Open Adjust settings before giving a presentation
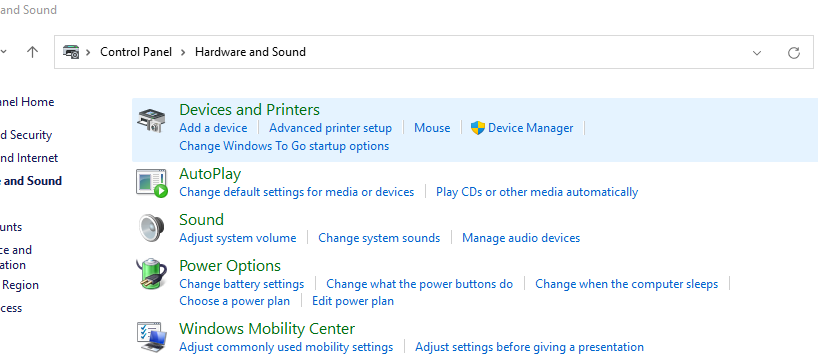Screen dimensions: 818x363 tap(530, 347)
